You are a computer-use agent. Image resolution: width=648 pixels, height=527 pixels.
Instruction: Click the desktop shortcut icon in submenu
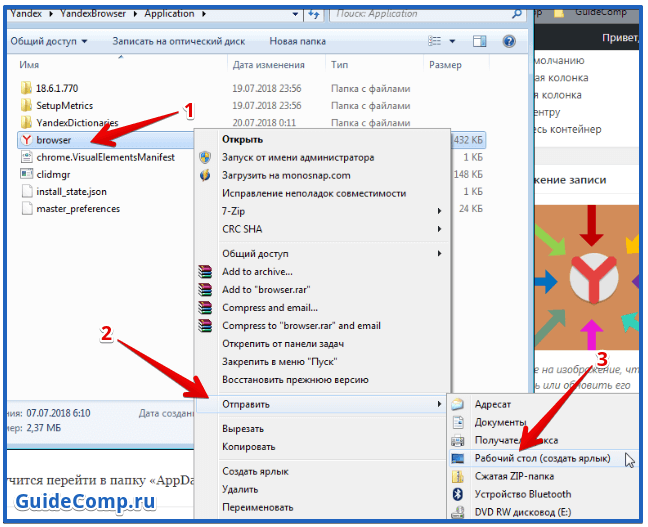pyautogui.click(x=458, y=458)
